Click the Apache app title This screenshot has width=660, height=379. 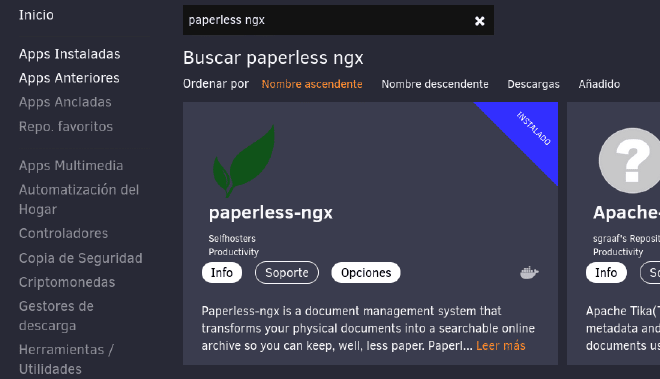[626, 213]
